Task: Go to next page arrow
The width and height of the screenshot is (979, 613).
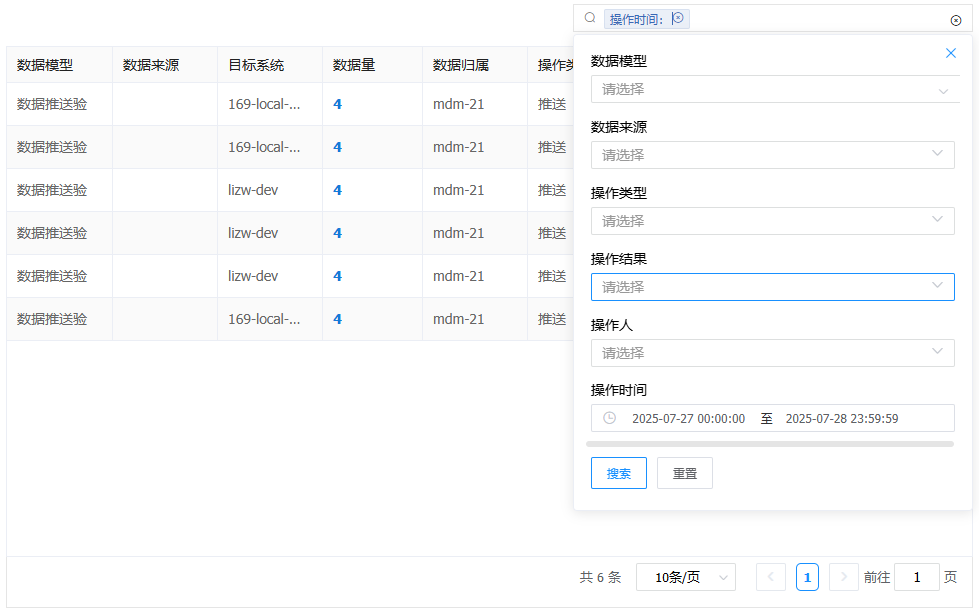Action: coord(844,577)
